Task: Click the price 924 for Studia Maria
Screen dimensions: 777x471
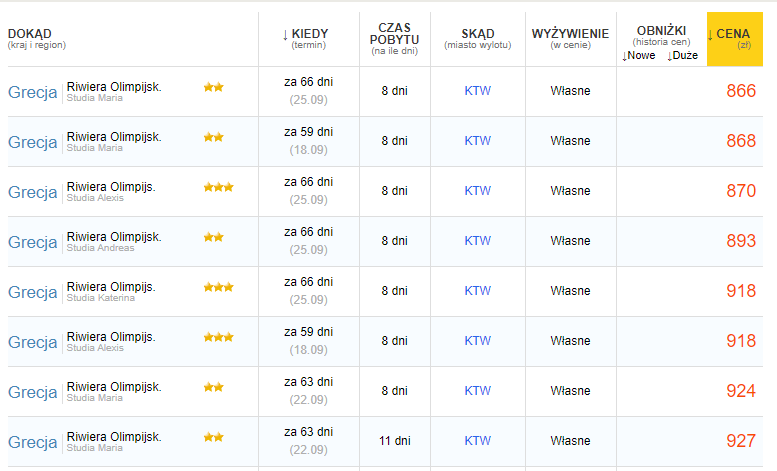Action: [741, 391]
